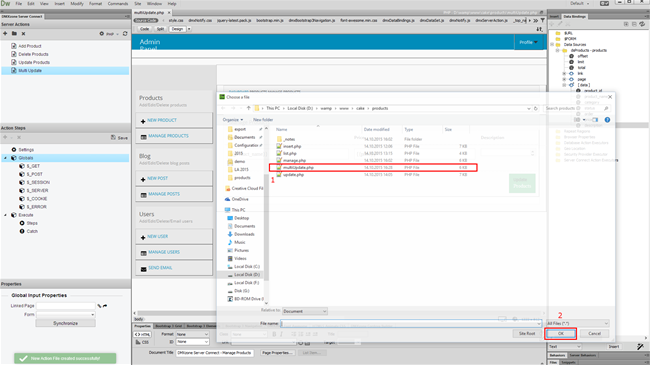Viewport: 650px width, 365px height.
Task: Click the File name input field
Action: click(x=411, y=323)
